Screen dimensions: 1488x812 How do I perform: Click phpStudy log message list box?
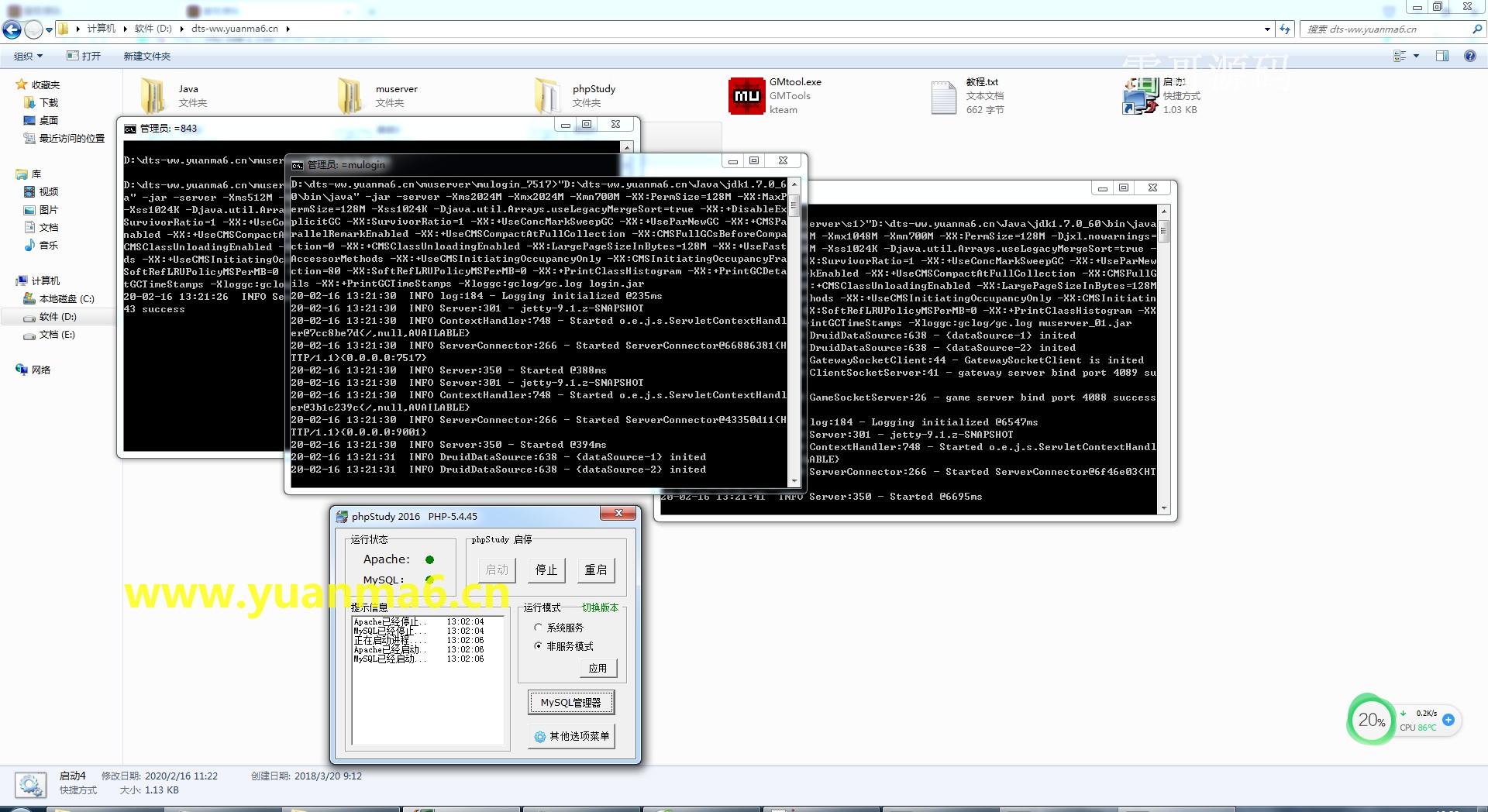tap(429, 680)
